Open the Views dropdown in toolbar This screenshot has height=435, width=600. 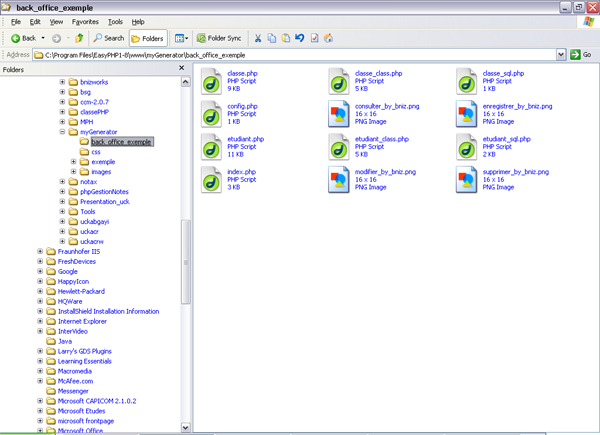[181, 38]
